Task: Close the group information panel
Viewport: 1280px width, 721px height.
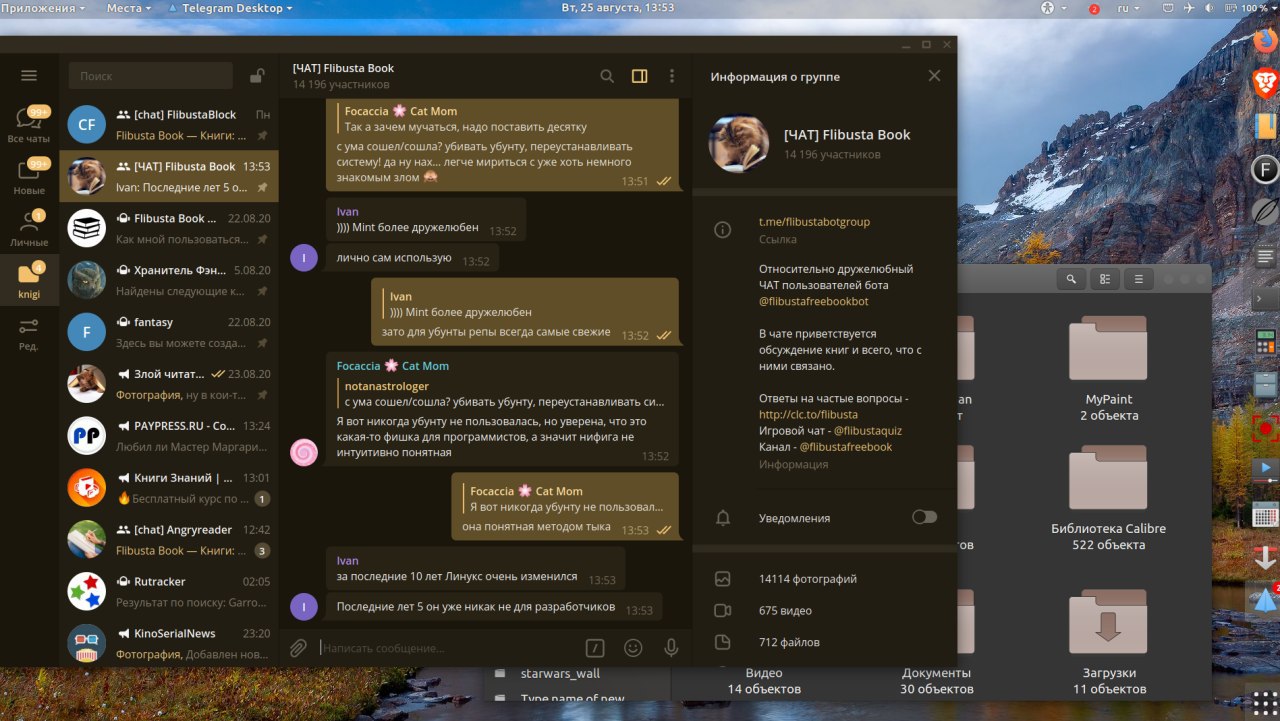Action: click(934, 76)
